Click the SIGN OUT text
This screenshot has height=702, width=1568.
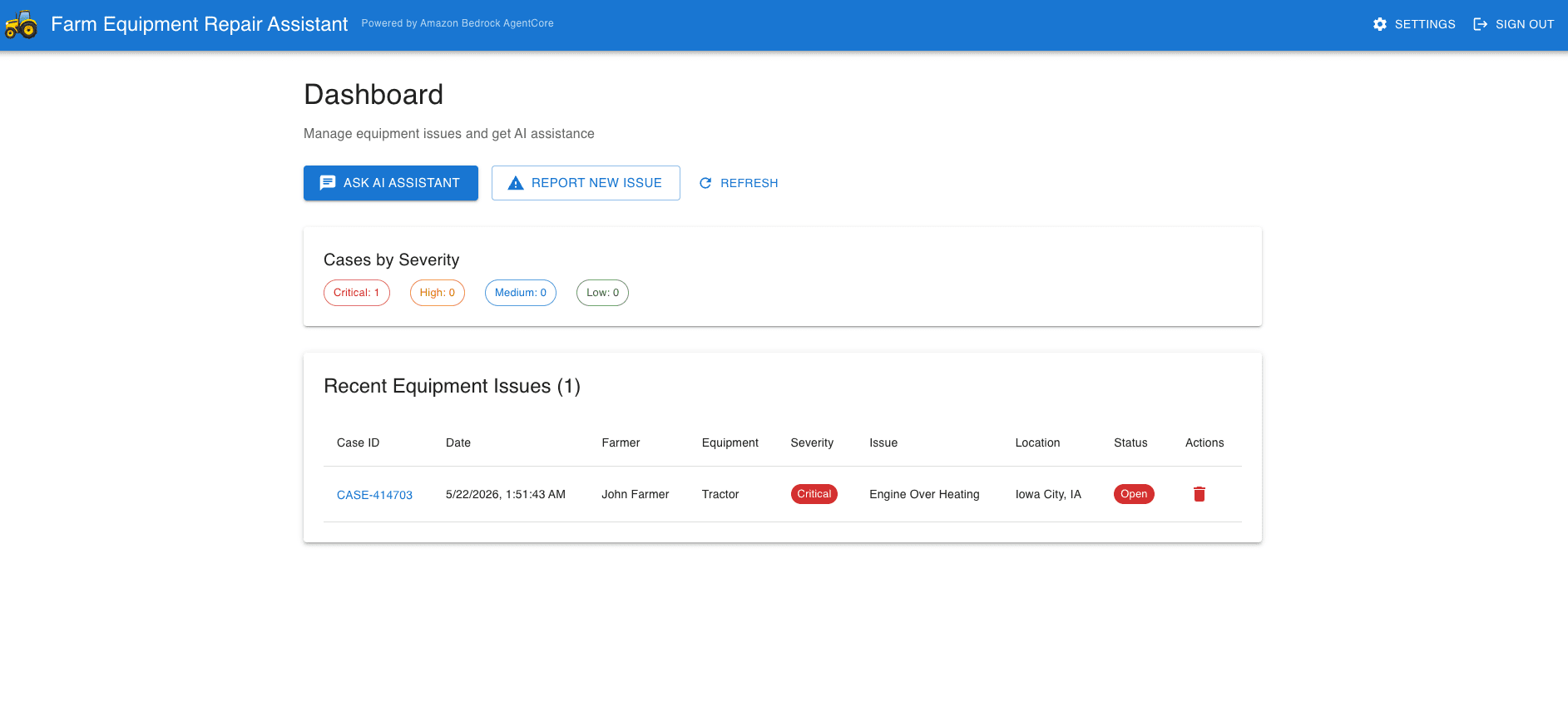pyautogui.click(x=1525, y=24)
